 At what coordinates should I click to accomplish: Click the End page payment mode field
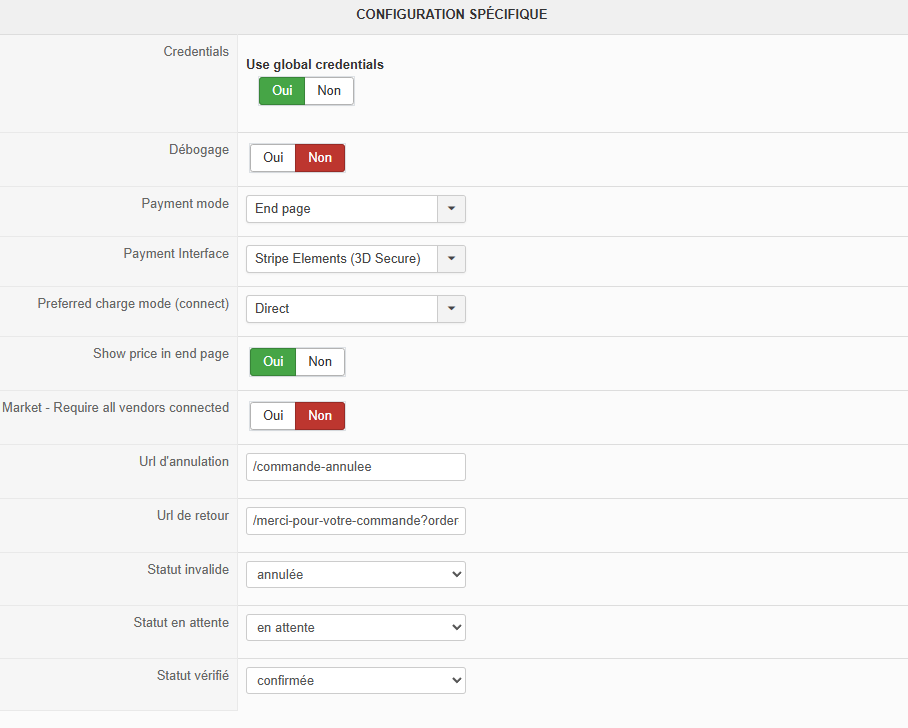(342, 209)
